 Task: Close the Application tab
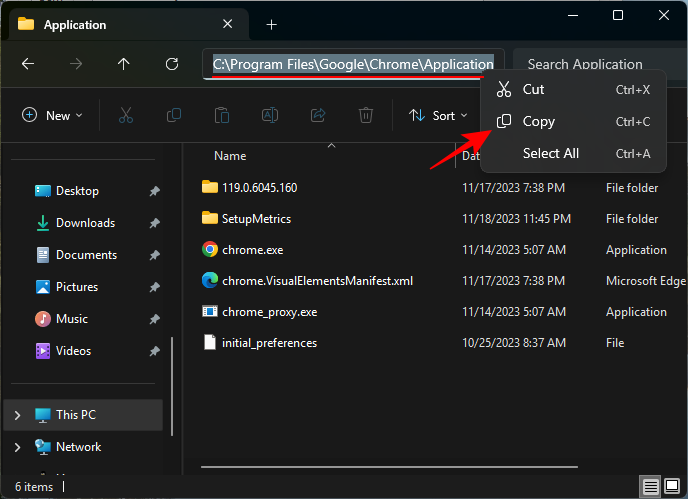[227, 24]
